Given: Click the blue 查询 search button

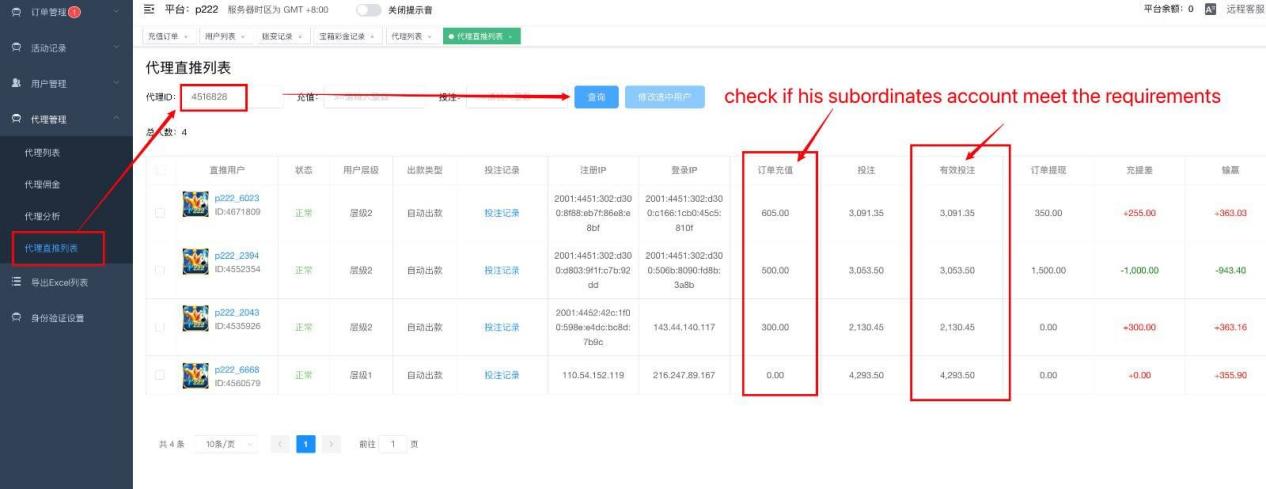Looking at the screenshot, I should pos(596,97).
